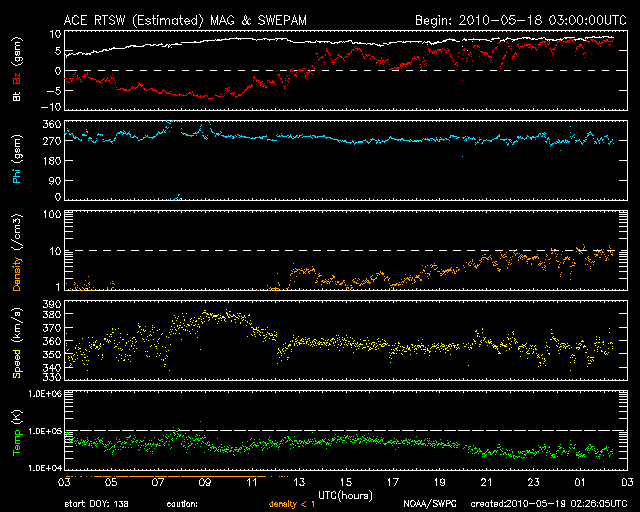
Task: Click the '19' hour tick label
Action: click(440, 482)
